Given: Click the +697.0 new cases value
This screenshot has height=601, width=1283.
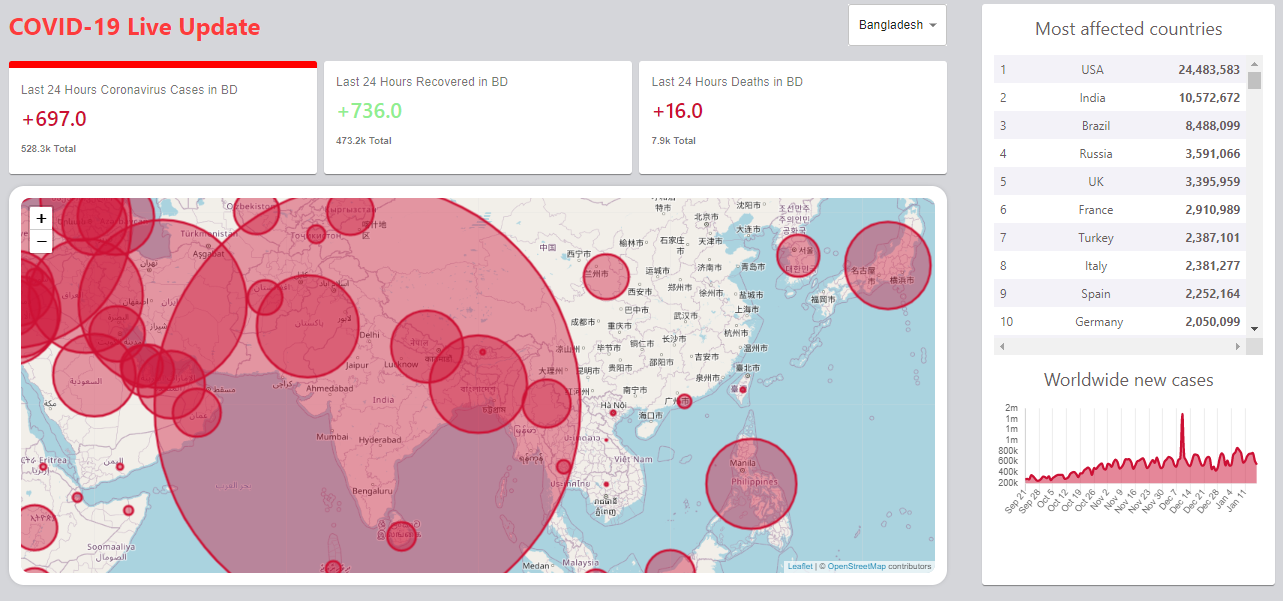Looking at the screenshot, I should [54, 119].
